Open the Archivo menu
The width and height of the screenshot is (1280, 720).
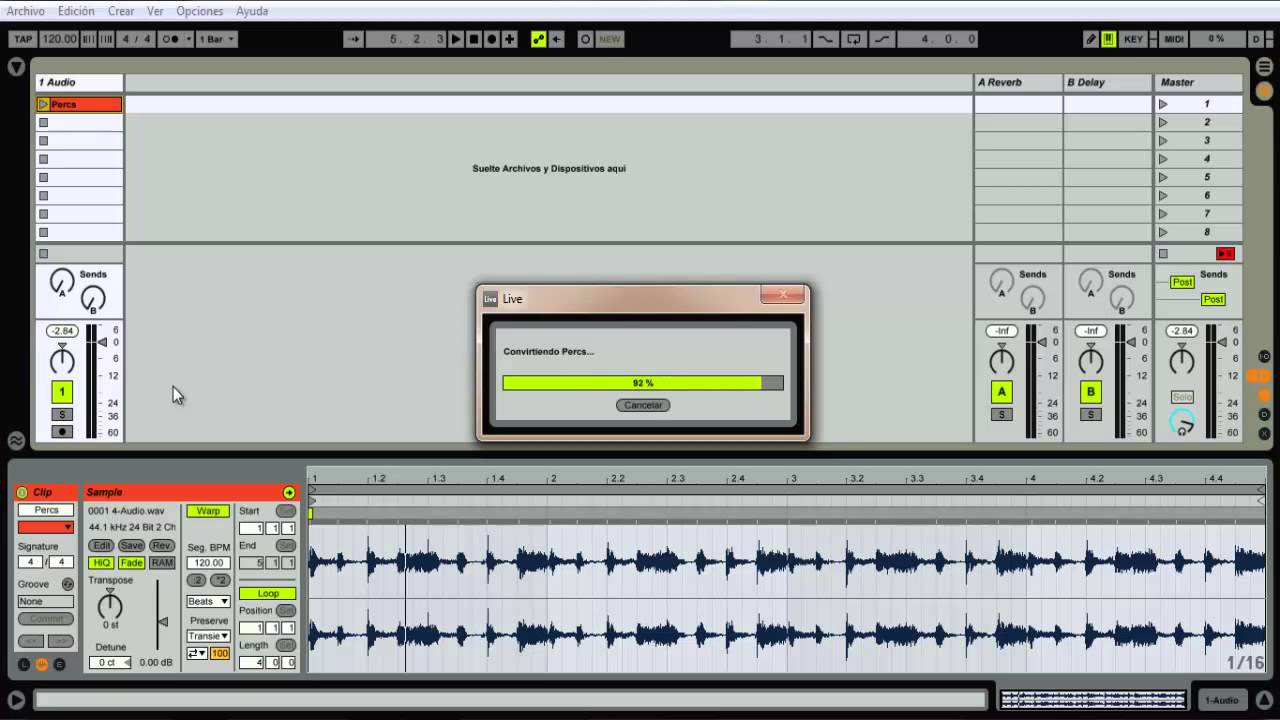[x=26, y=11]
